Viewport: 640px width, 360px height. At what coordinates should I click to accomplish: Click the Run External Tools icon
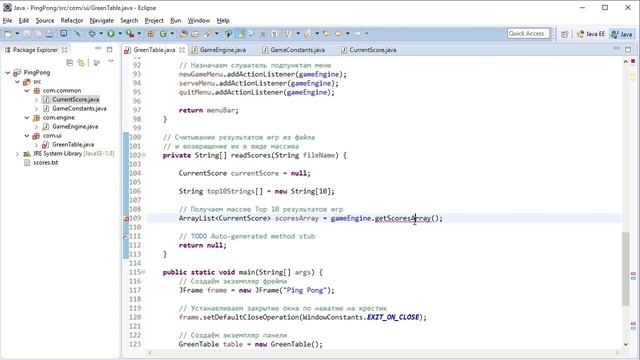[x=130, y=34]
